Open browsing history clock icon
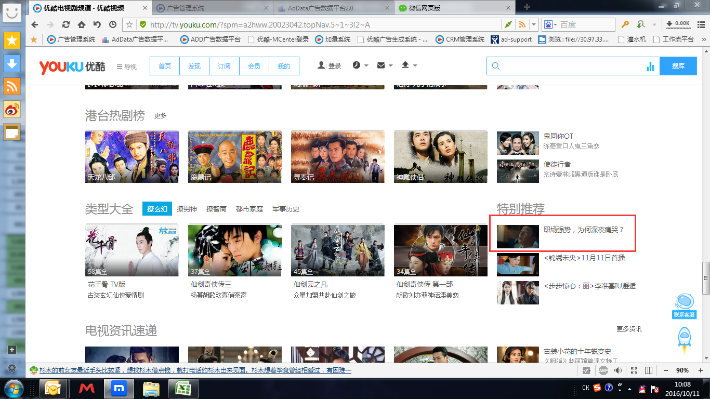Image resolution: width=710 pixels, height=399 pixels. [x=113, y=24]
